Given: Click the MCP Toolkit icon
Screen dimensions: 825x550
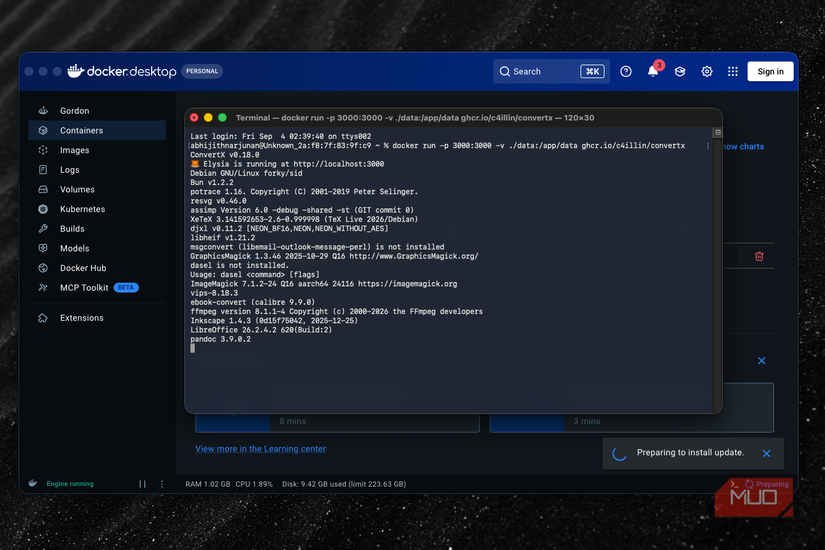Looking at the screenshot, I should pos(43,287).
